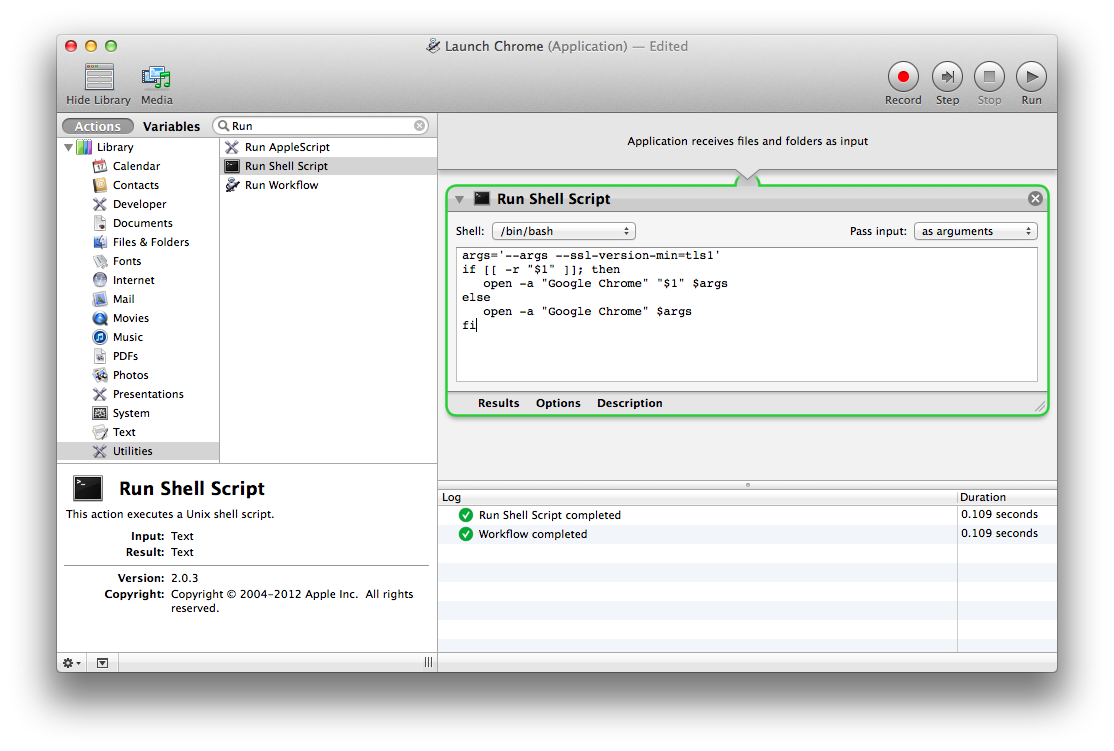Select the Developer category

pos(139,205)
